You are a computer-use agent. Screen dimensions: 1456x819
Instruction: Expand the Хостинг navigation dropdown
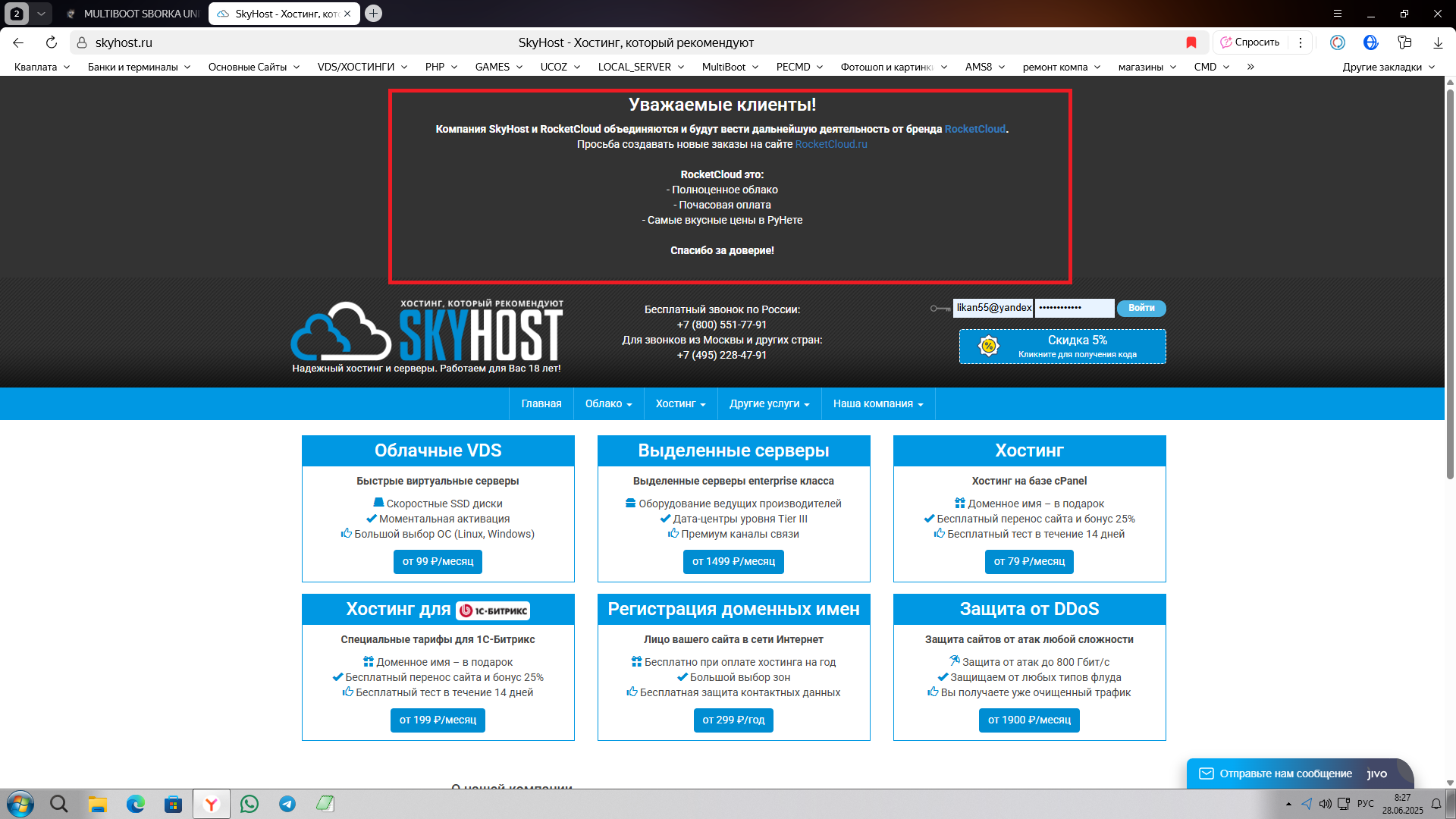click(680, 403)
